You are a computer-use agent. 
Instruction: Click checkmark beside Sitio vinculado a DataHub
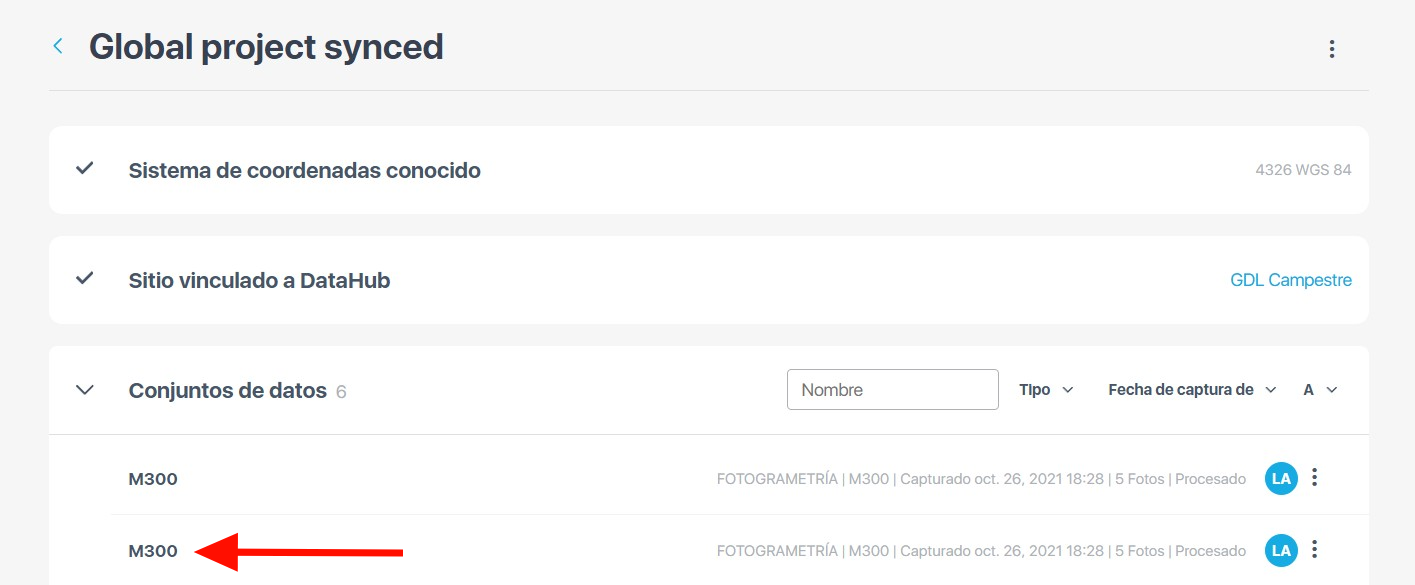point(85,279)
